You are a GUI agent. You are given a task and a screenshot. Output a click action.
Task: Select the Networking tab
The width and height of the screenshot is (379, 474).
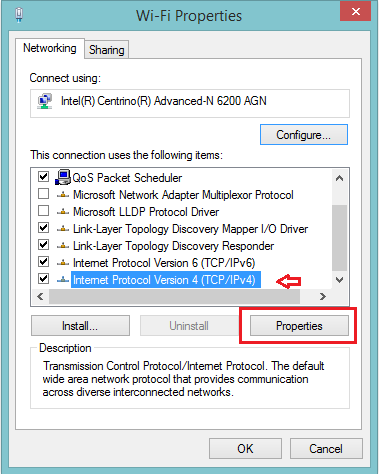[x=50, y=48]
